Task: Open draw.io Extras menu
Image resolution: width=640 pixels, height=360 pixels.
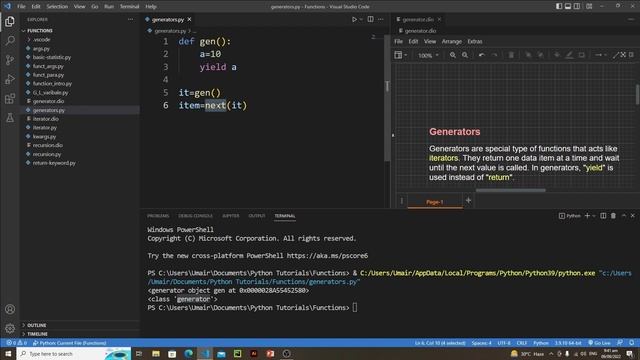Action: pyautogui.click(x=475, y=41)
